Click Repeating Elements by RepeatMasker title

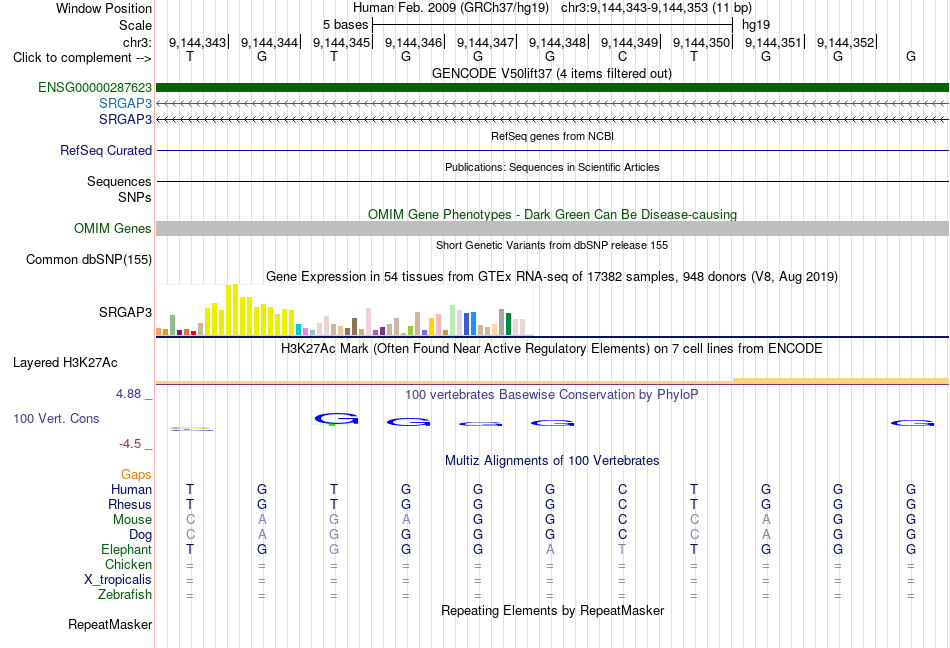point(553,610)
